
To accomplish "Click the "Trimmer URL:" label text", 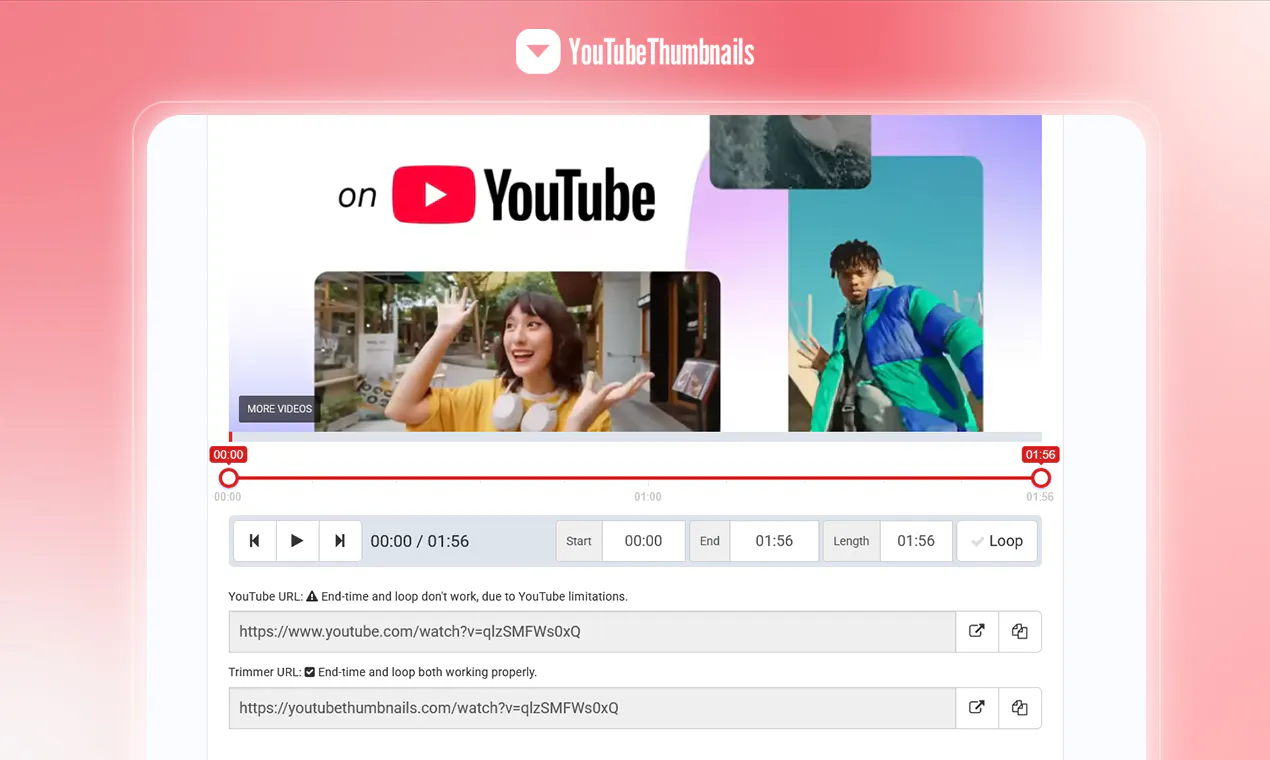I will 265,672.
